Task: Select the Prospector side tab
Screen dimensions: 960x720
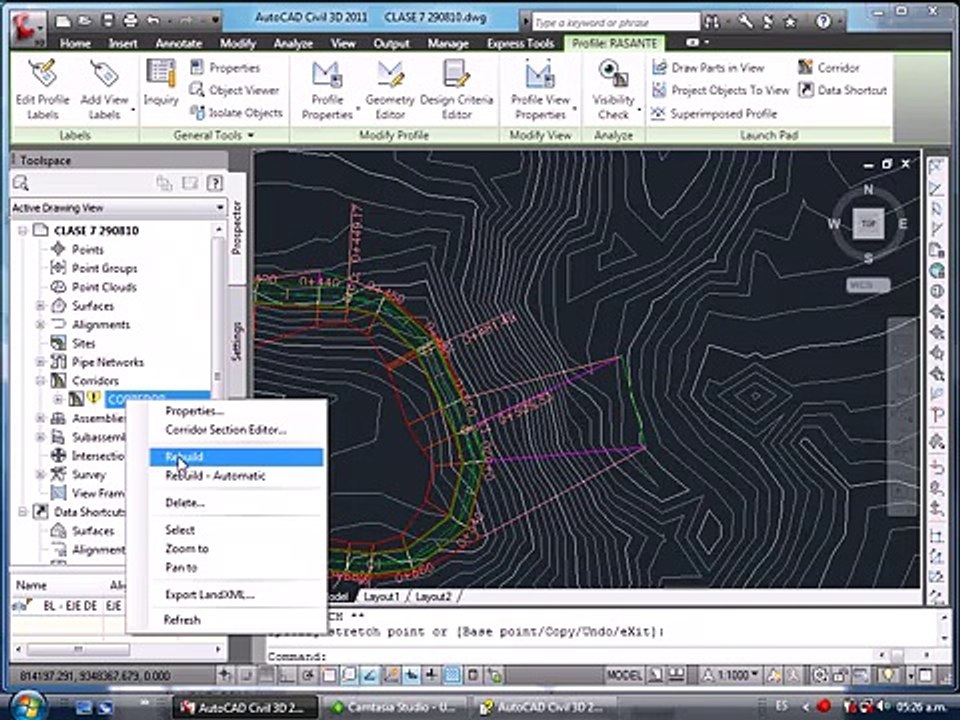Action: (237, 227)
